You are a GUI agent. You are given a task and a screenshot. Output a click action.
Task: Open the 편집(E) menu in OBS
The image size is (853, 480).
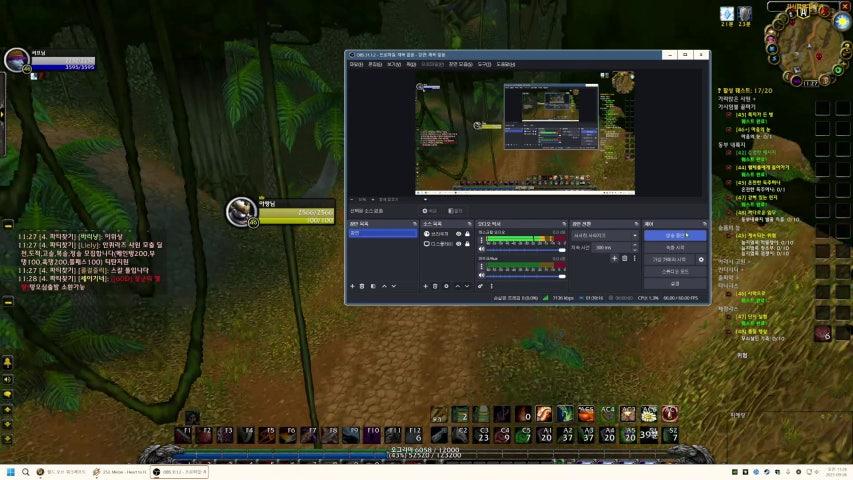(x=375, y=64)
